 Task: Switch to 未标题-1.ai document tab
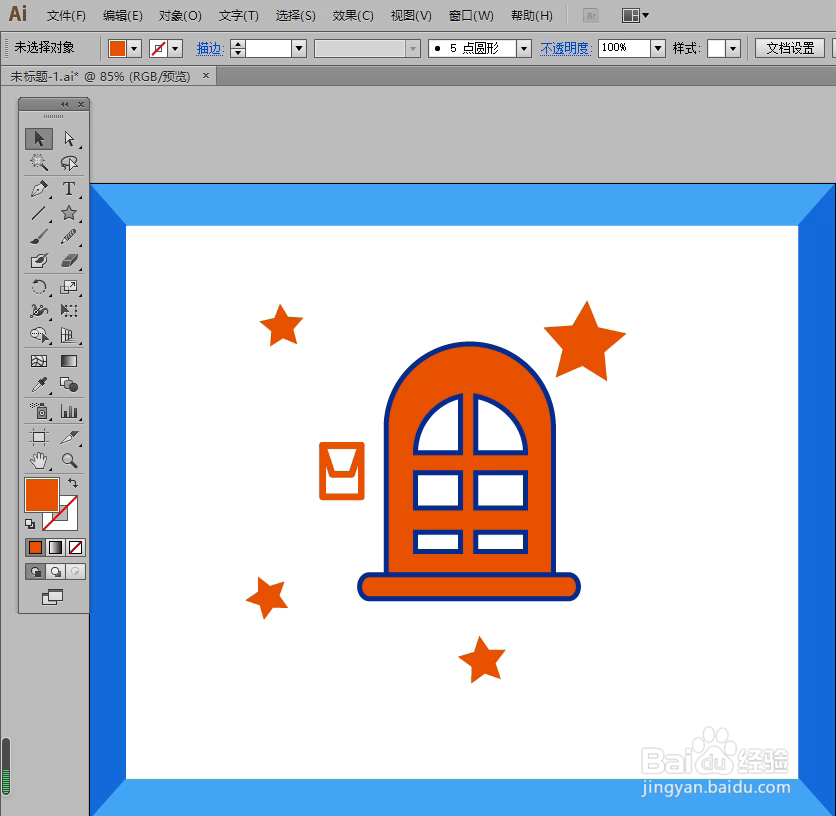click(100, 76)
